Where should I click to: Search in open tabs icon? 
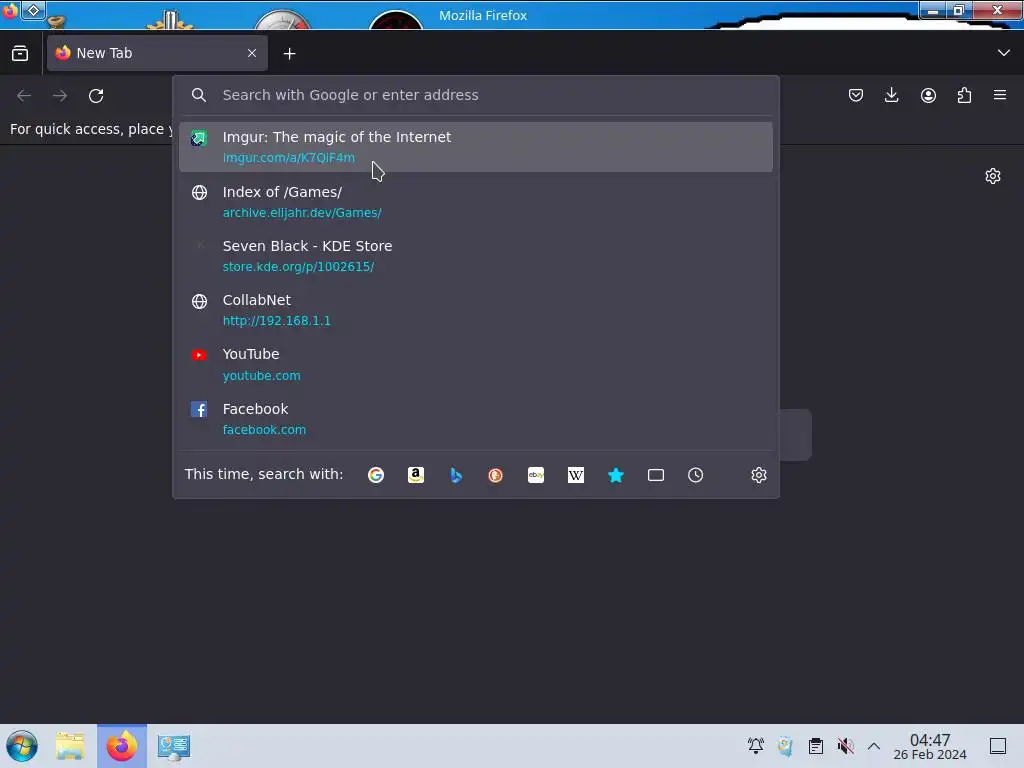click(656, 475)
